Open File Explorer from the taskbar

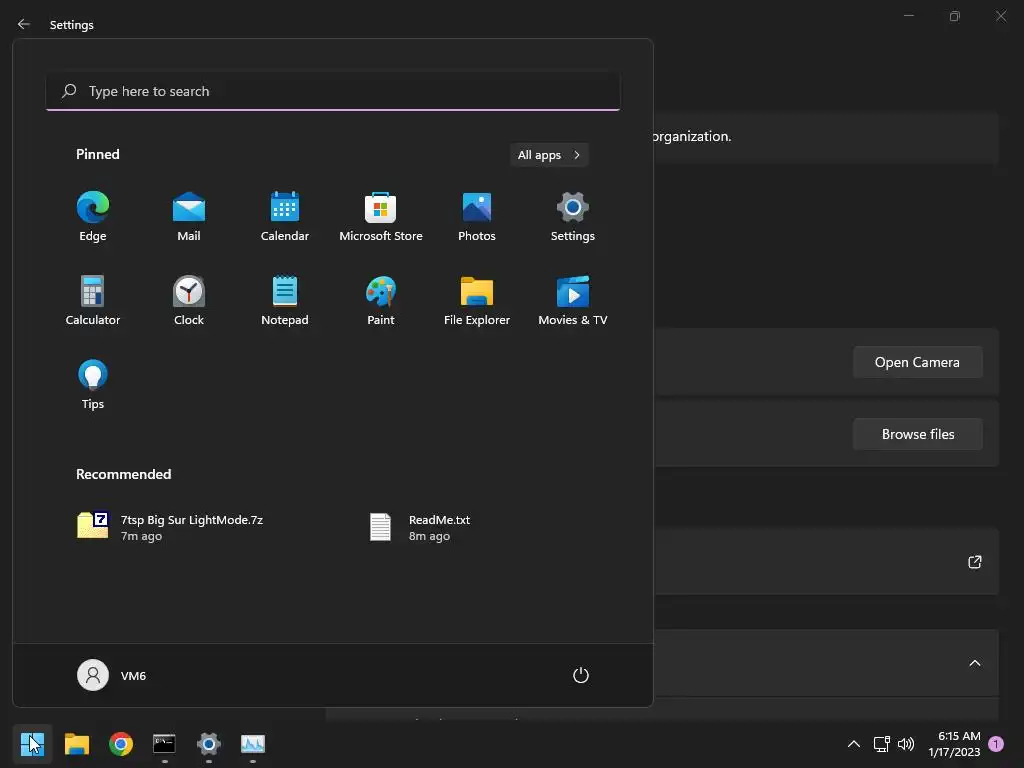pyautogui.click(x=76, y=744)
